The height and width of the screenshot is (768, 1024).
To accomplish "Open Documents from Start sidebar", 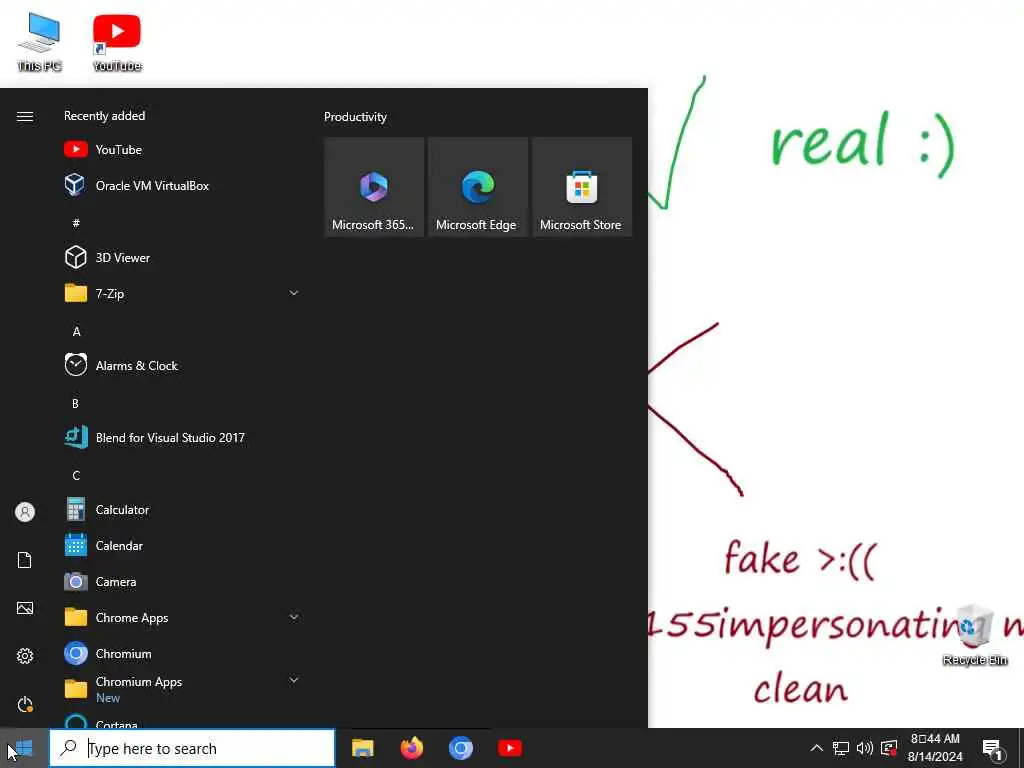I will pyautogui.click(x=25, y=560).
